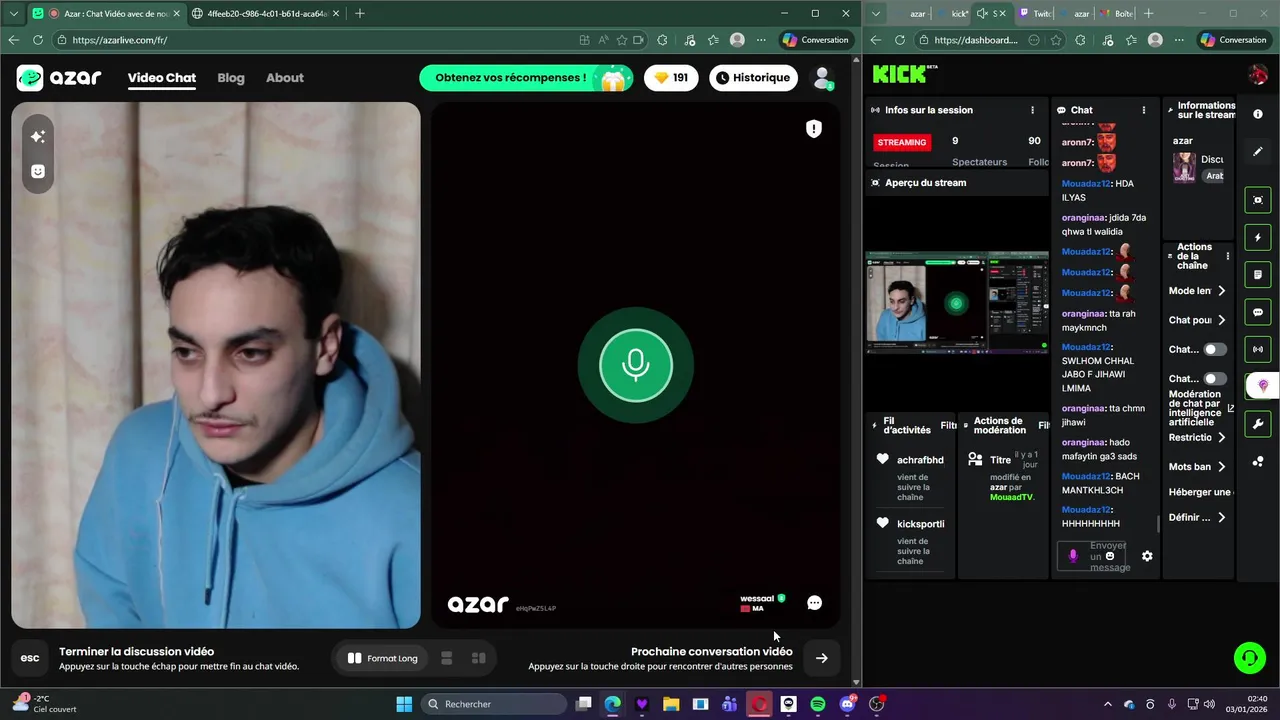The height and width of the screenshot is (720, 1280).
Task: Click the report shield icon on the partner video
Action: (x=814, y=128)
